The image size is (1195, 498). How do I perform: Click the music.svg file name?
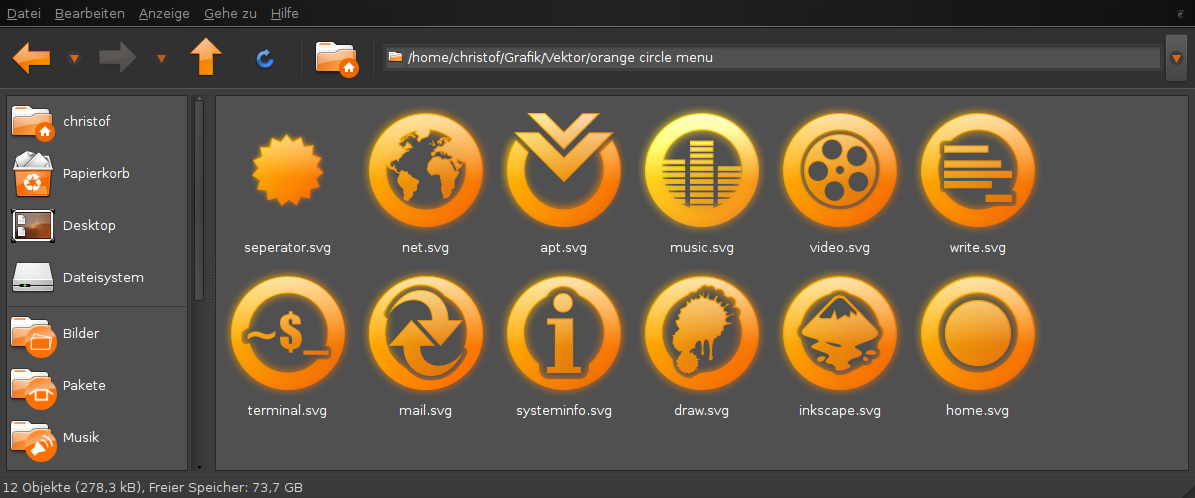pyautogui.click(x=702, y=248)
